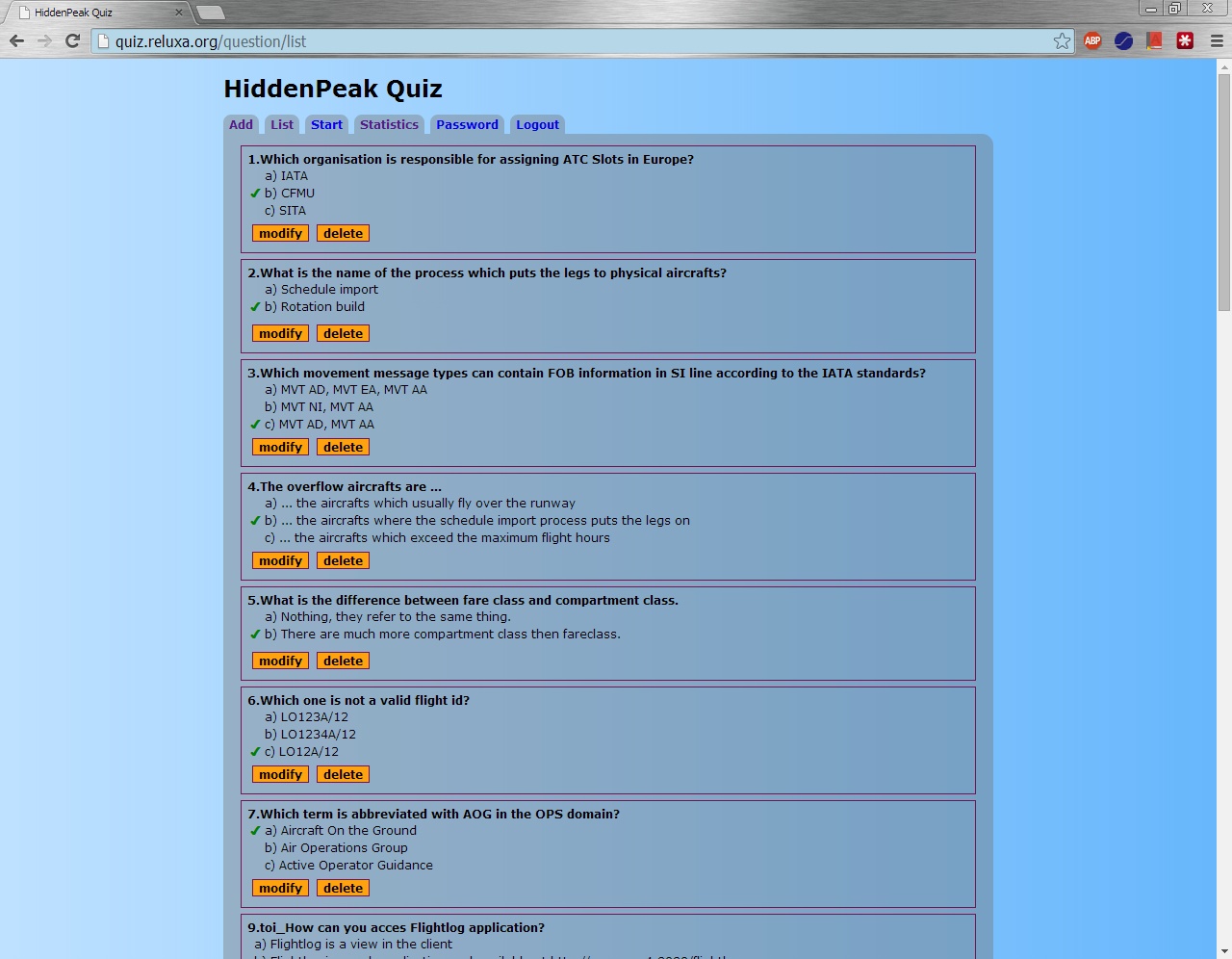This screenshot has width=1232, height=959.
Task: Delete question 2 about physical aircrafts
Action: point(343,333)
